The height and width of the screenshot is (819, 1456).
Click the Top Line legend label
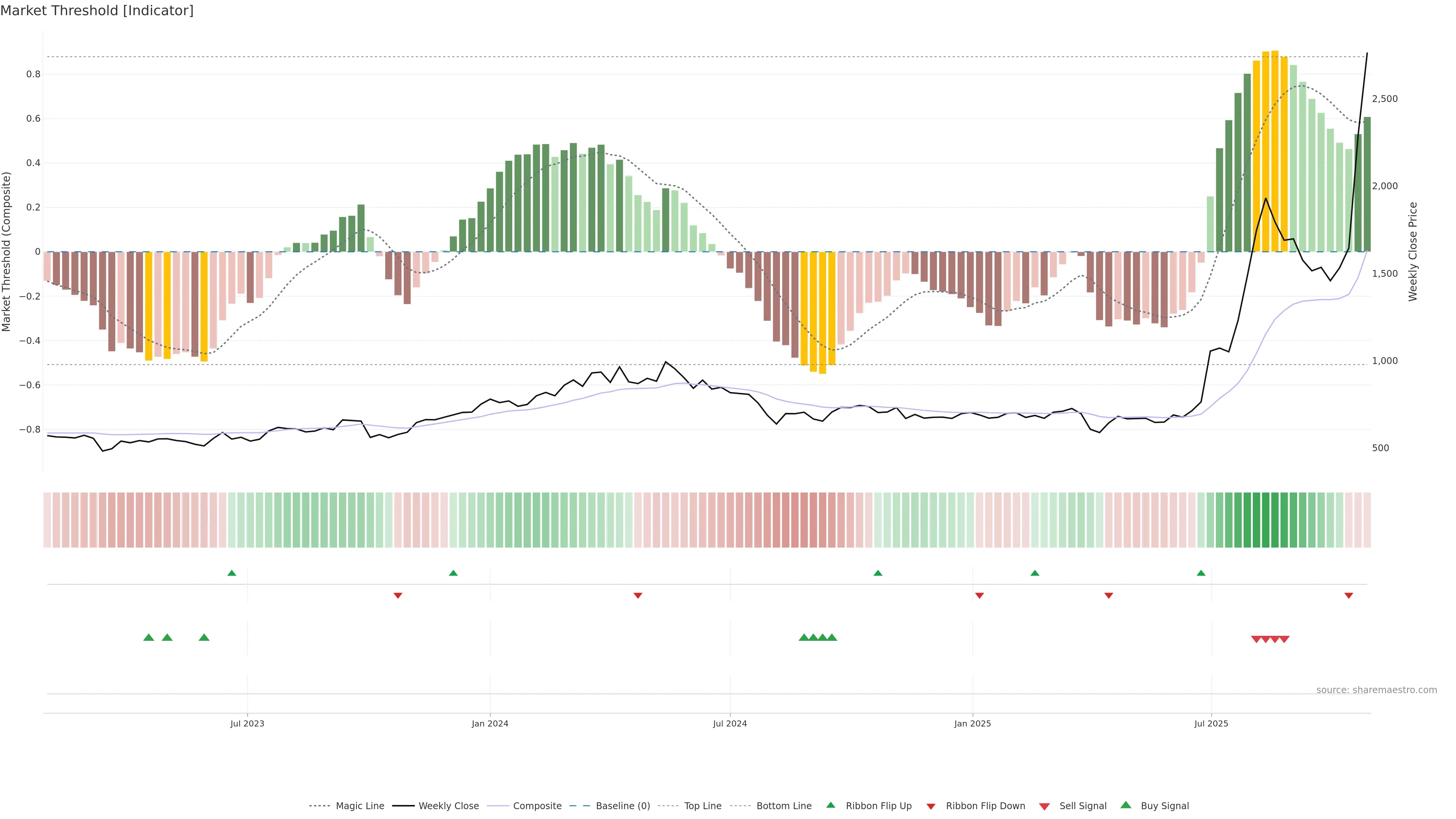click(x=703, y=805)
